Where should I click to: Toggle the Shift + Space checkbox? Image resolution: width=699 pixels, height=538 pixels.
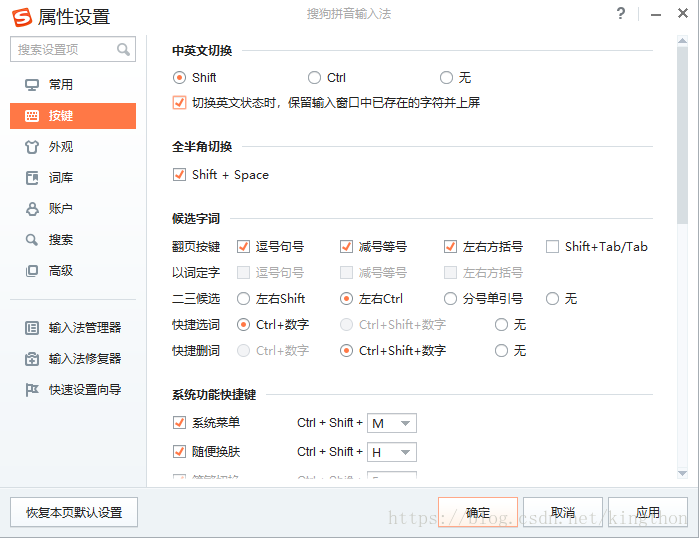pyautogui.click(x=179, y=174)
